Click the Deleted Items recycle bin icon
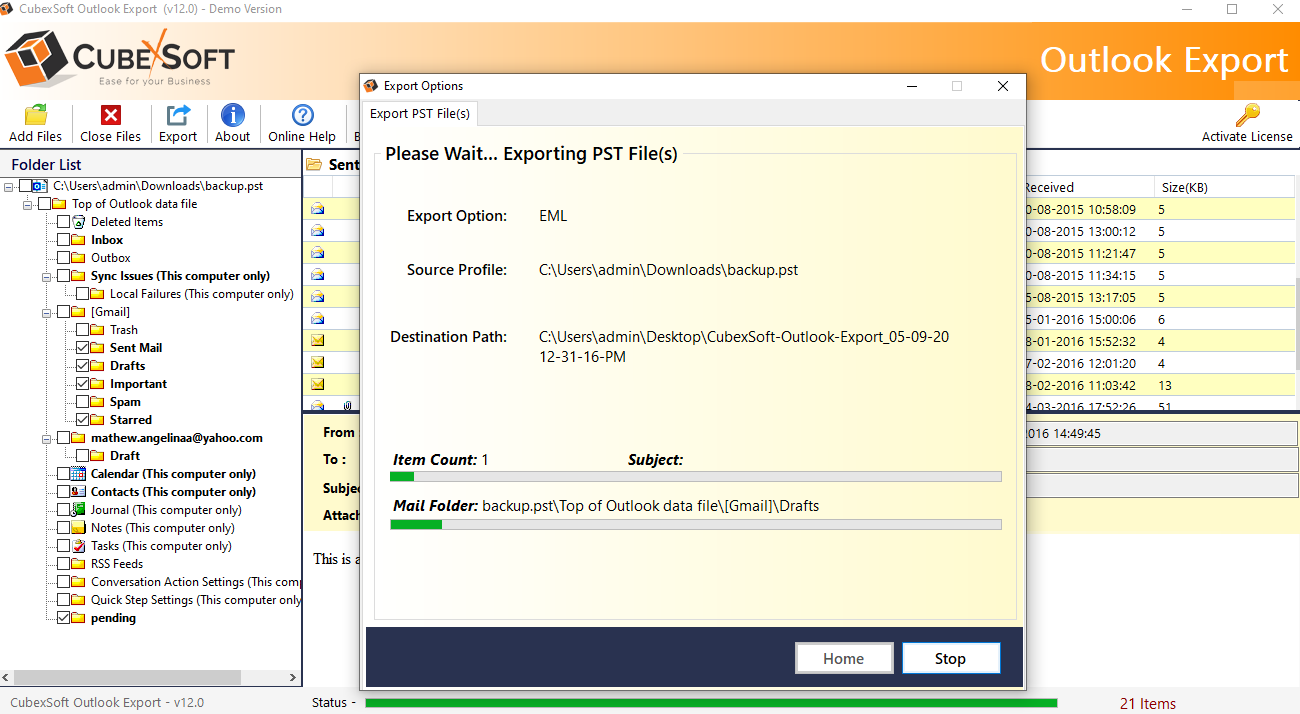1300x714 pixels. coord(79,222)
